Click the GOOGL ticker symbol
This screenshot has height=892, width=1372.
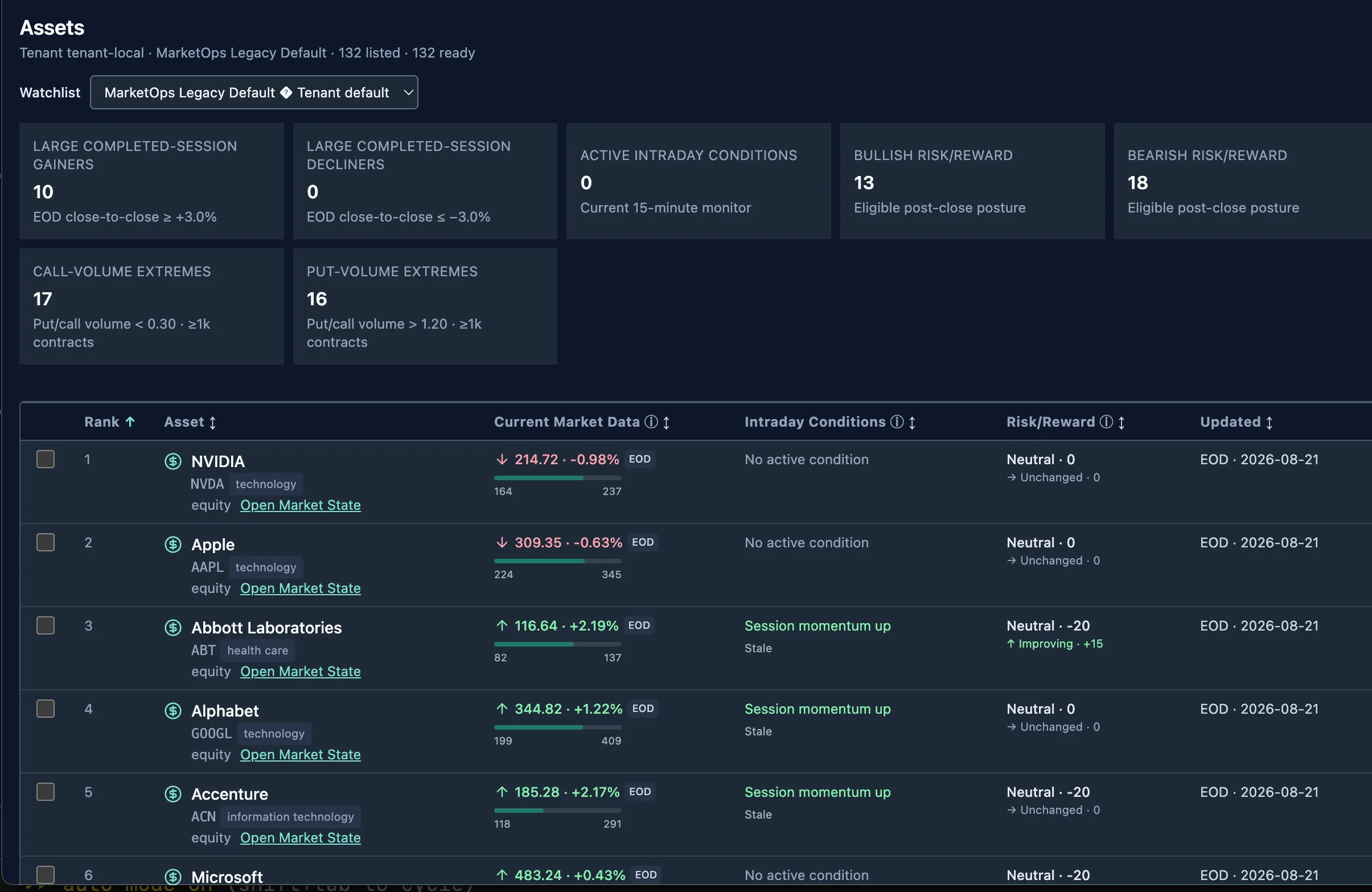(212, 734)
